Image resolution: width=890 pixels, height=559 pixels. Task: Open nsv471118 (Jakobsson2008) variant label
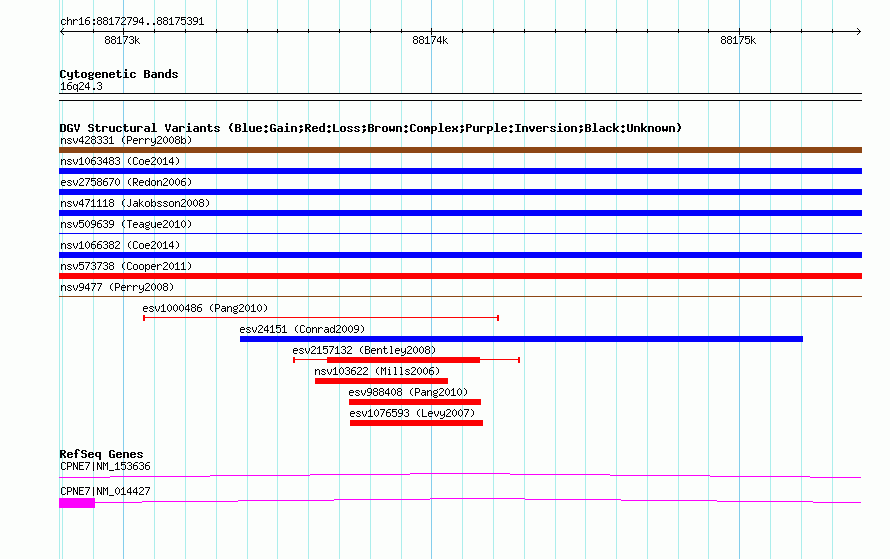click(135, 203)
